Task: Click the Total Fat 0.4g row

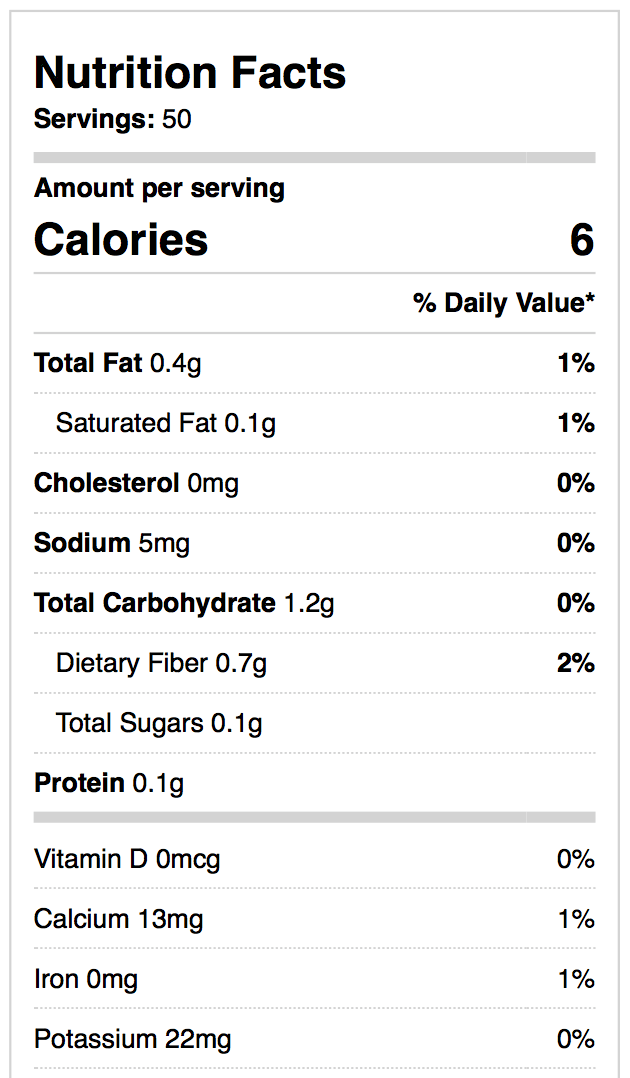Action: click(117, 363)
